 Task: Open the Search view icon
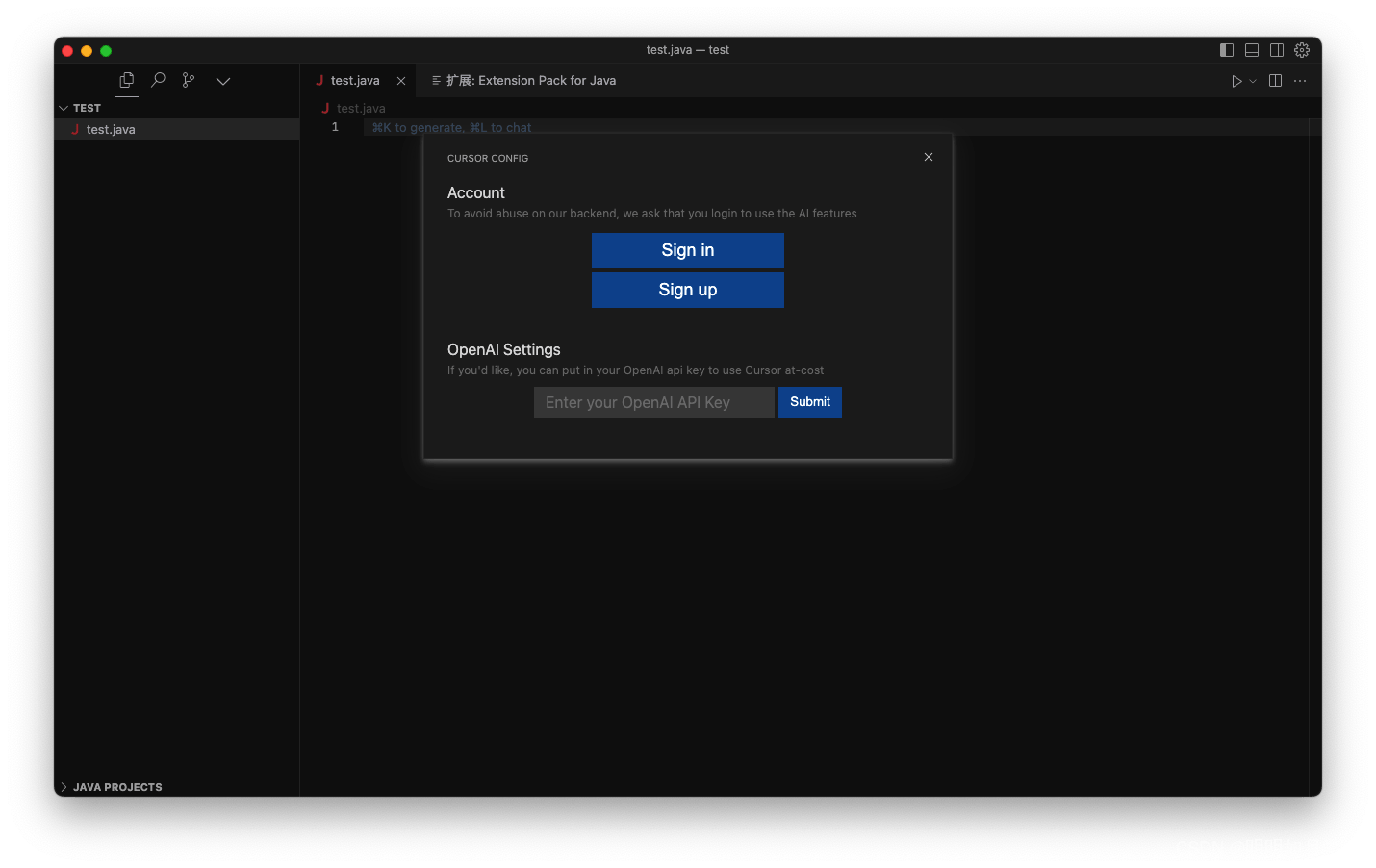[x=158, y=81]
